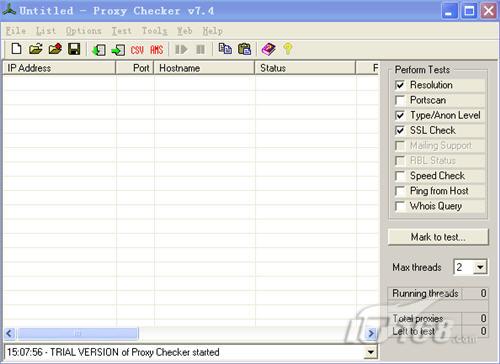500x364 pixels.
Task: Sort by Hostname column header
Action: pyautogui.click(x=204, y=68)
